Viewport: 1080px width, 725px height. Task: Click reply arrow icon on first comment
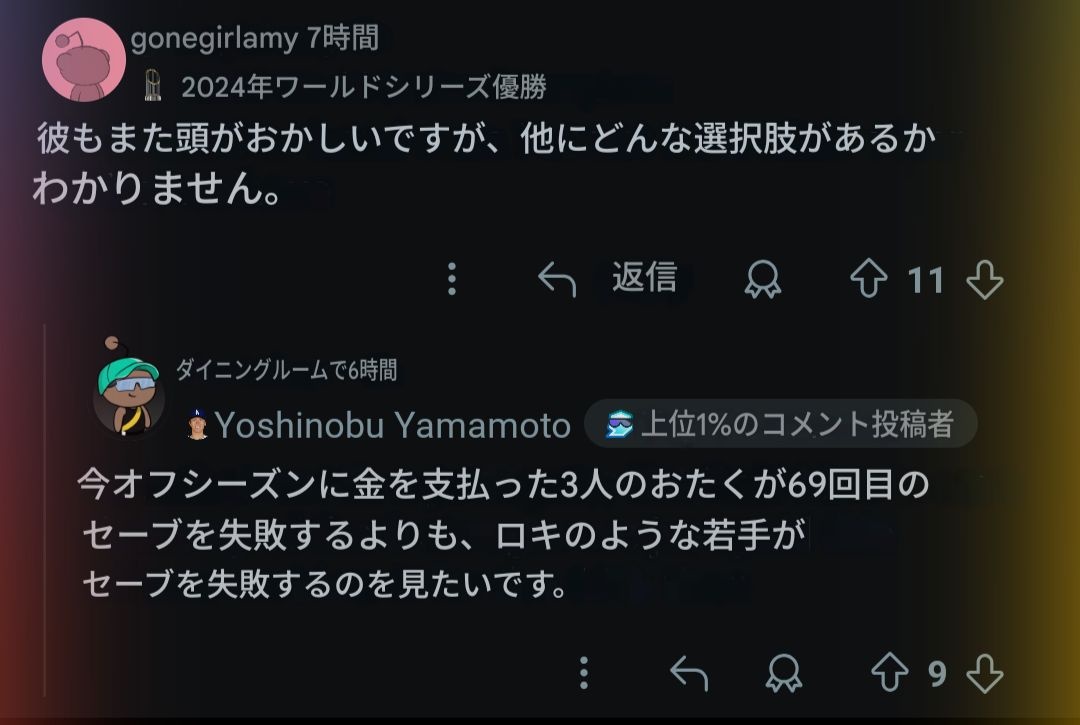click(x=557, y=280)
